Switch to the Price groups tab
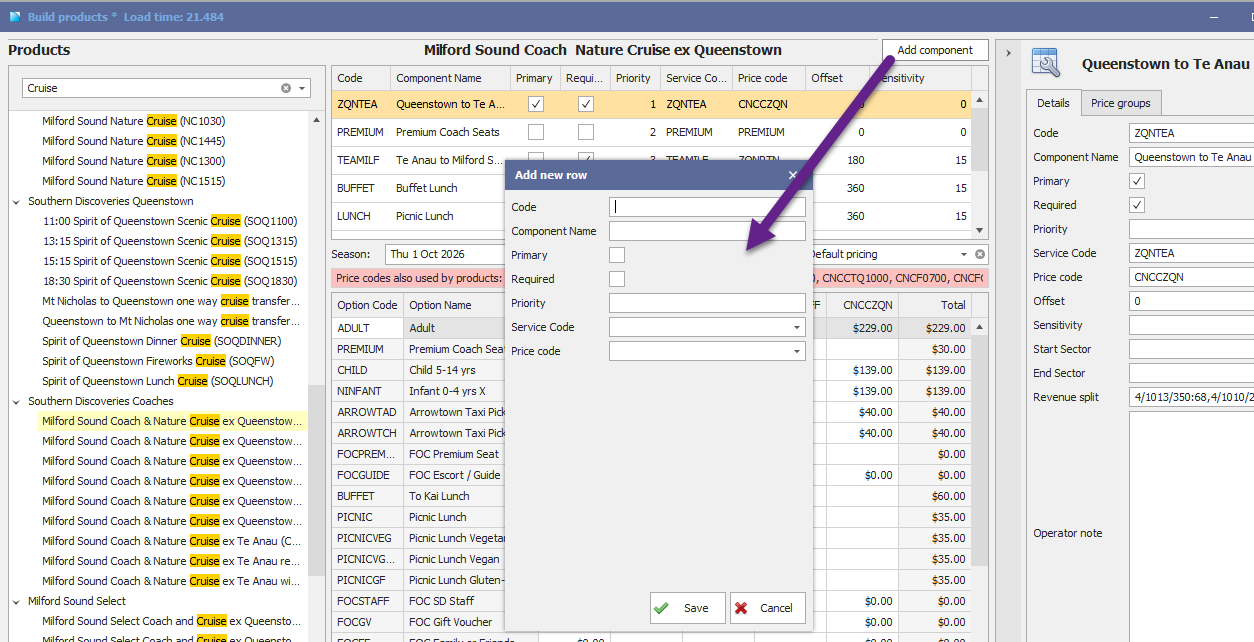The width and height of the screenshot is (1254, 642). [1120, 103]
